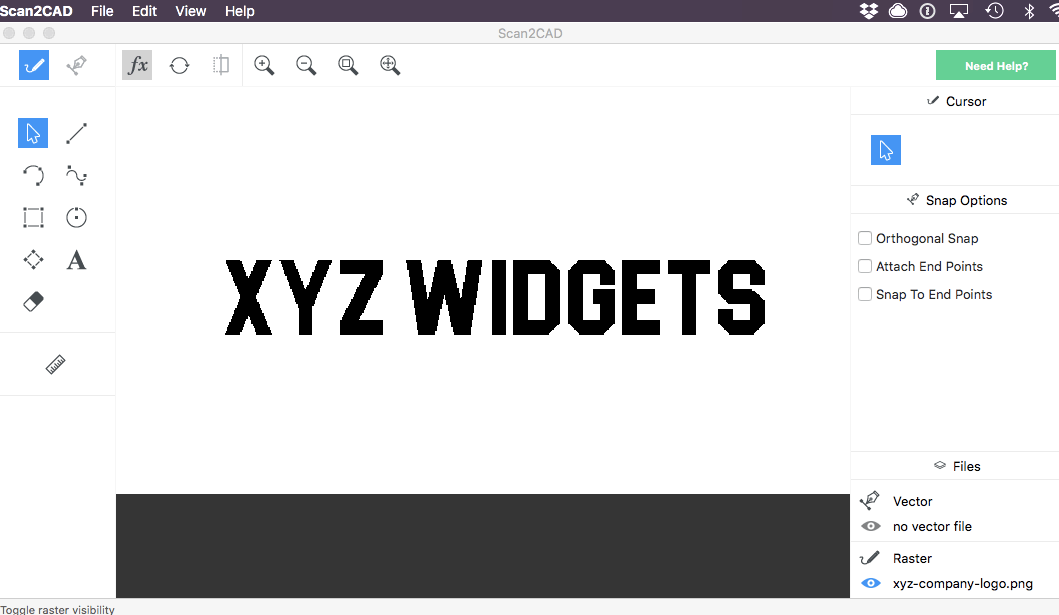The height and width of the screenshot is (615, 1059).
Task: Click Toggle raster visibility at bottom
Action: [58, 608]
